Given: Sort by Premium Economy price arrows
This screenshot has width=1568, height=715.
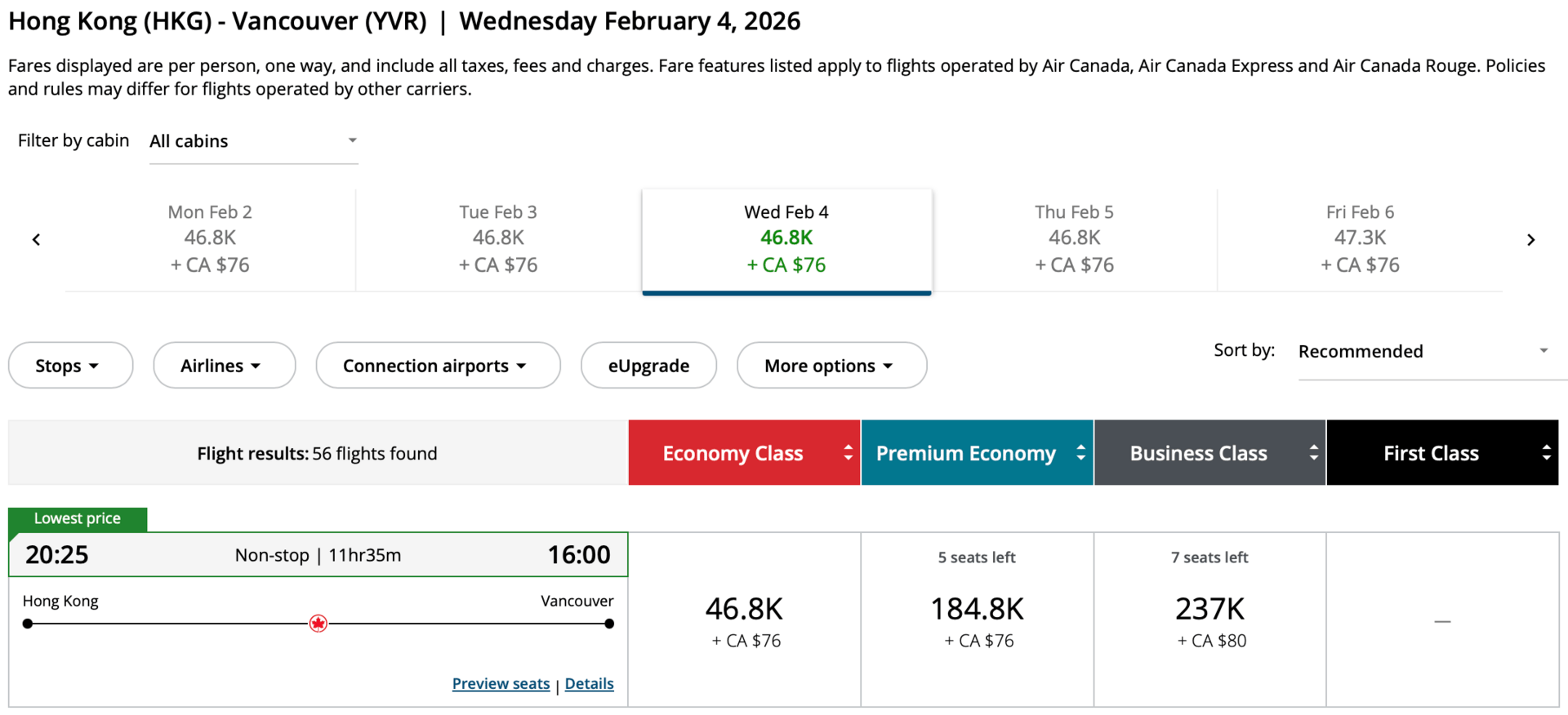Looking at the screenshot, I should tap(1080, 453).
